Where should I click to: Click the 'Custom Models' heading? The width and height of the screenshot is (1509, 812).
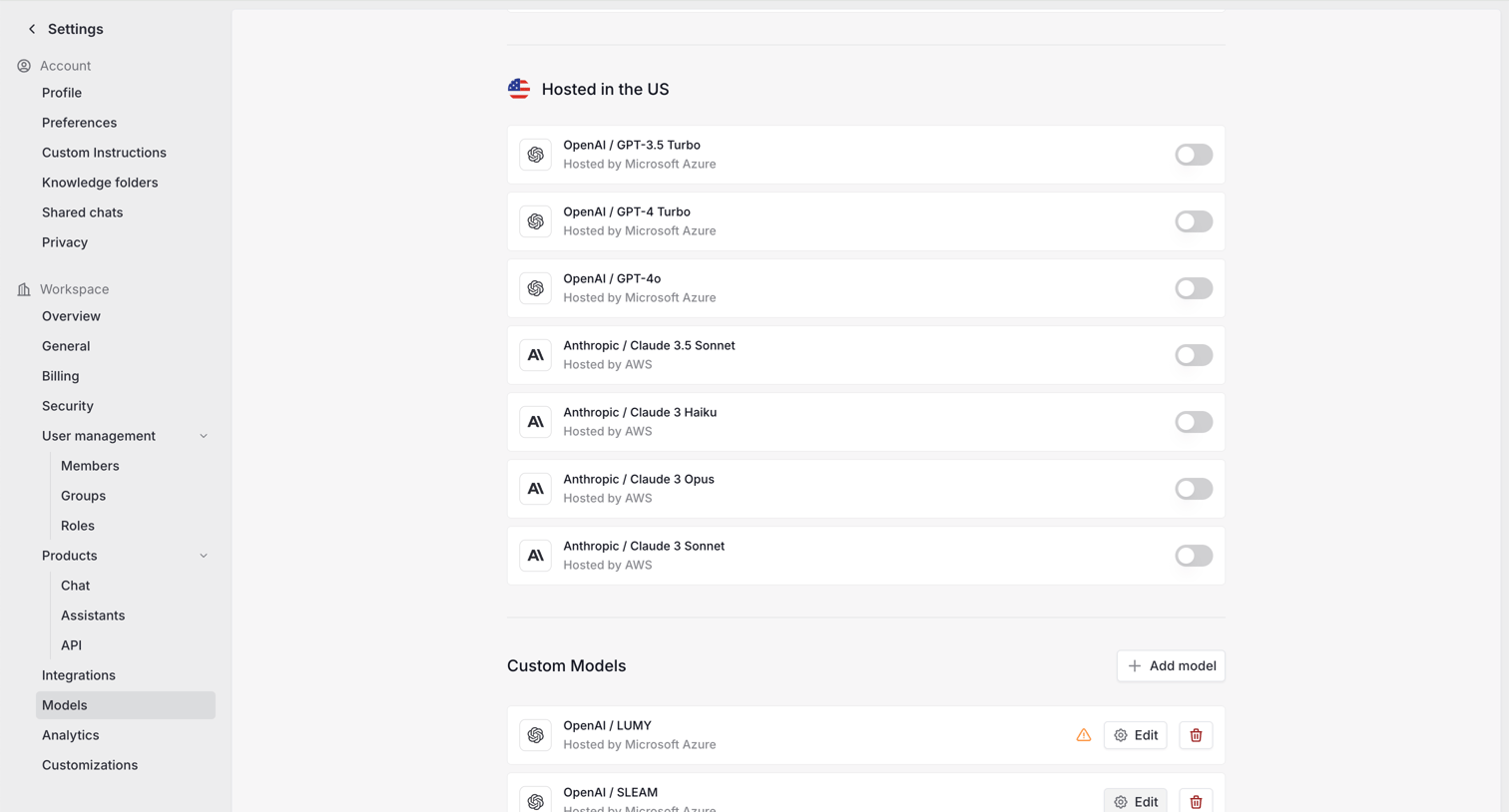[x=567, y=666]
